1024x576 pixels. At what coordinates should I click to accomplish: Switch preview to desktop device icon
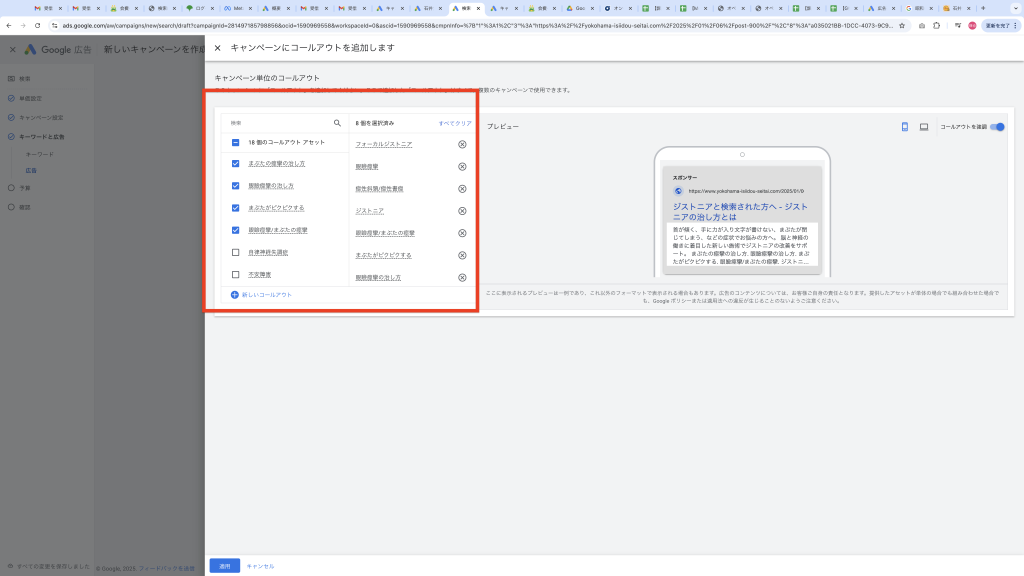click(x=924, y=127)
